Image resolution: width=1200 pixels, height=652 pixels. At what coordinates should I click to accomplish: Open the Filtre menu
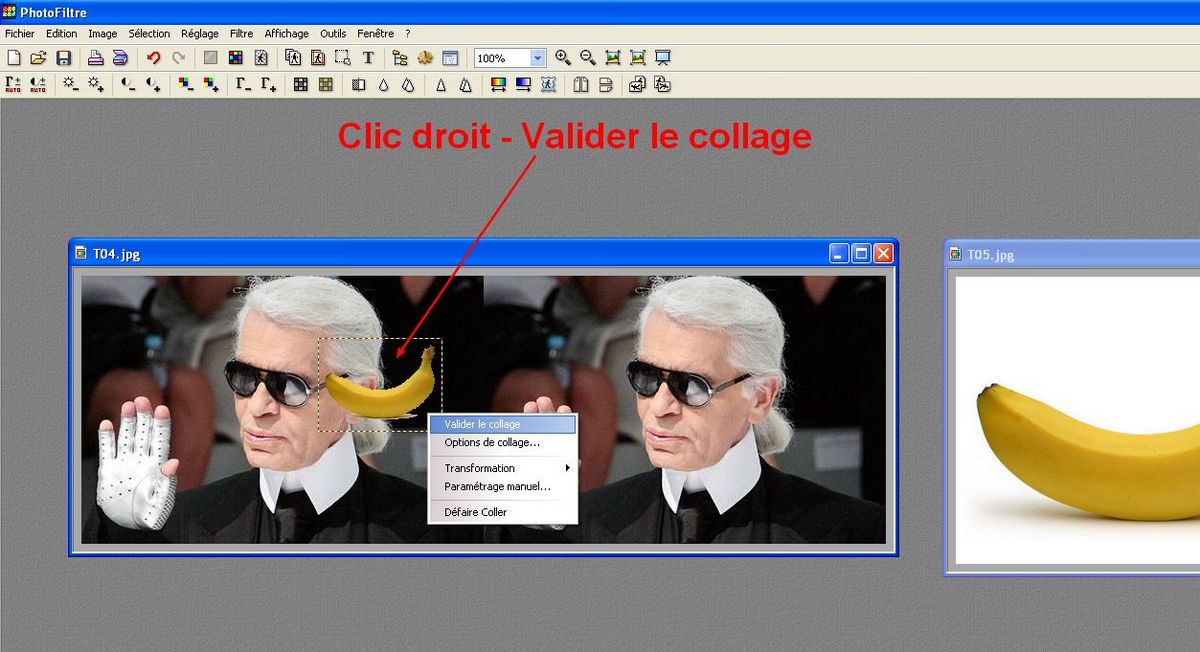tap(241, 33)
